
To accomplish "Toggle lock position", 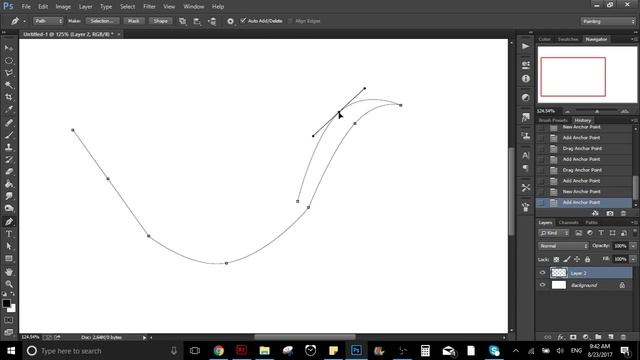I will [x=577, y=259].
